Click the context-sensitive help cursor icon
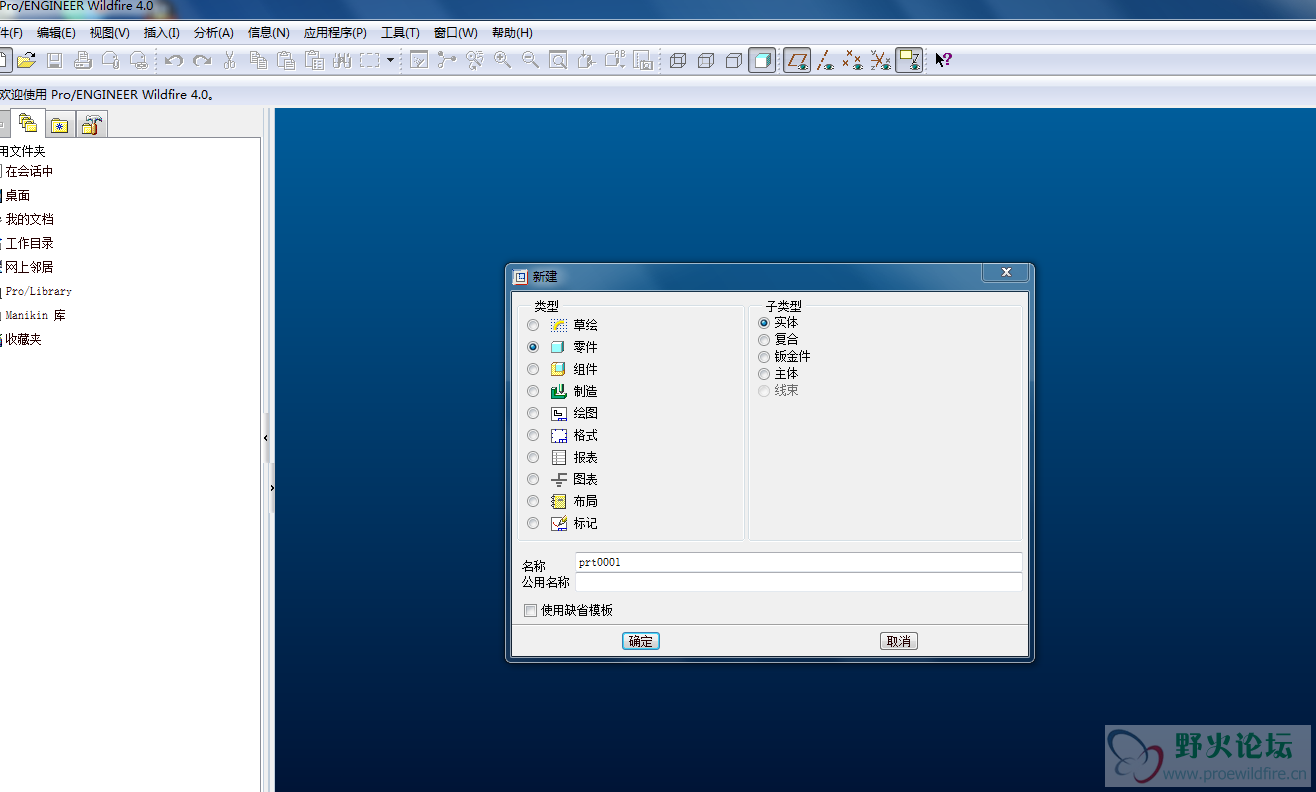 (x=943, y=60)
